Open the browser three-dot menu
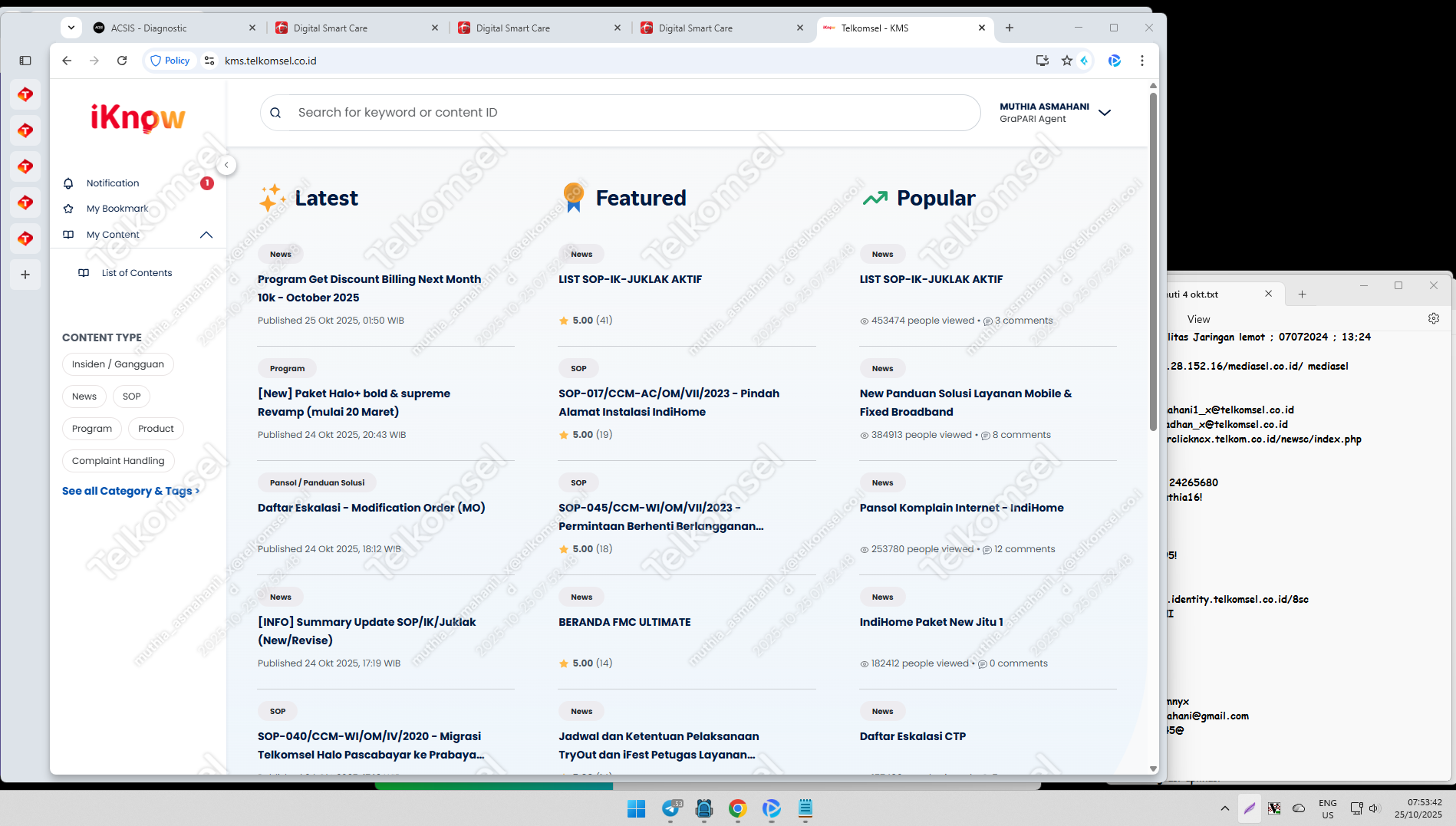 (1142, 61)
